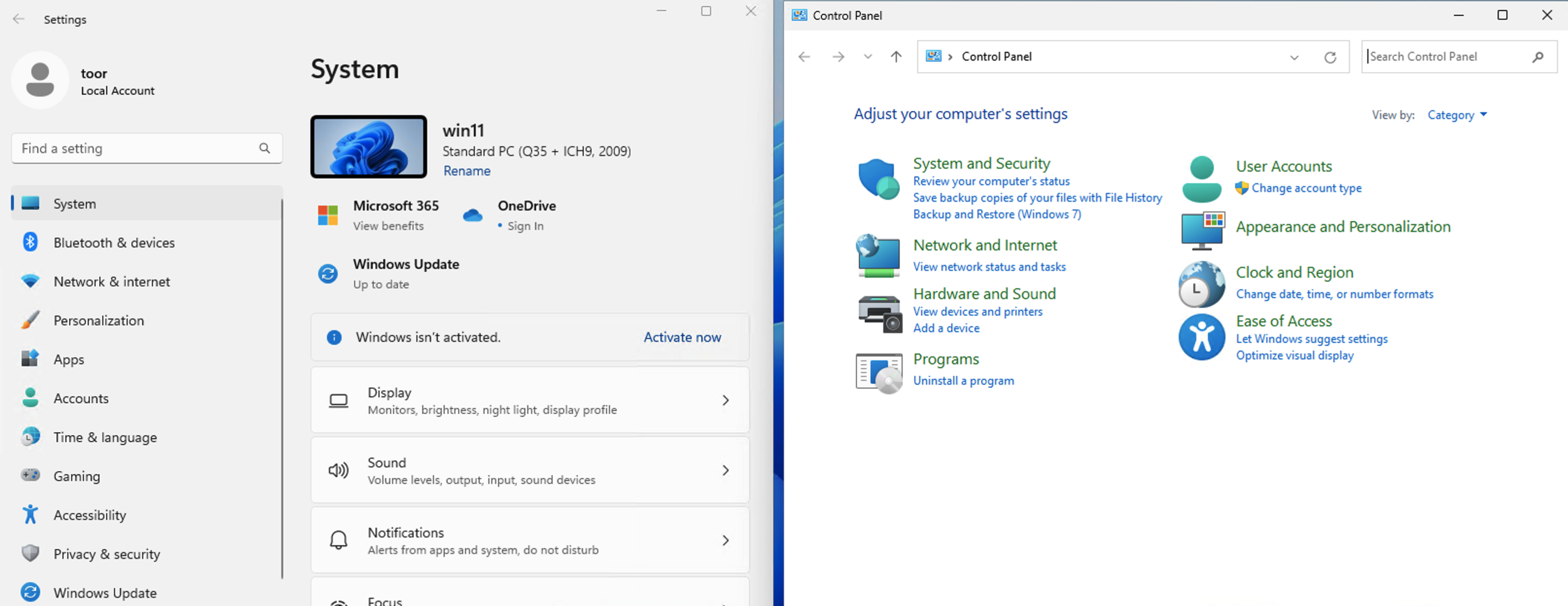Click the Clock and Region icon
This screenshot has width=1568, height=606.
pos(1201,285)
